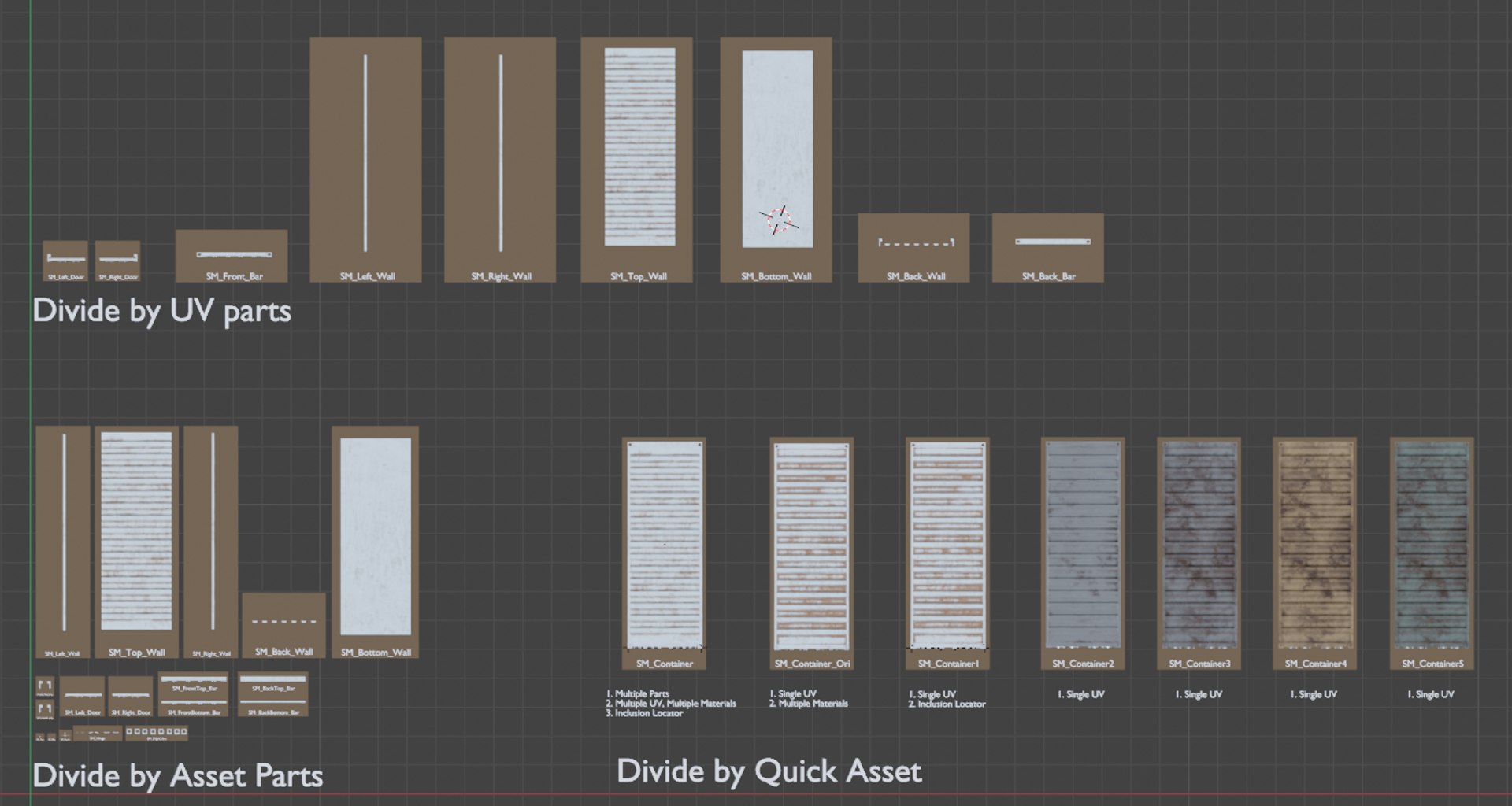1512x806 pixels.
Task: Select the "Divide by Asset Parts" text label
Action: coord(178,776)
